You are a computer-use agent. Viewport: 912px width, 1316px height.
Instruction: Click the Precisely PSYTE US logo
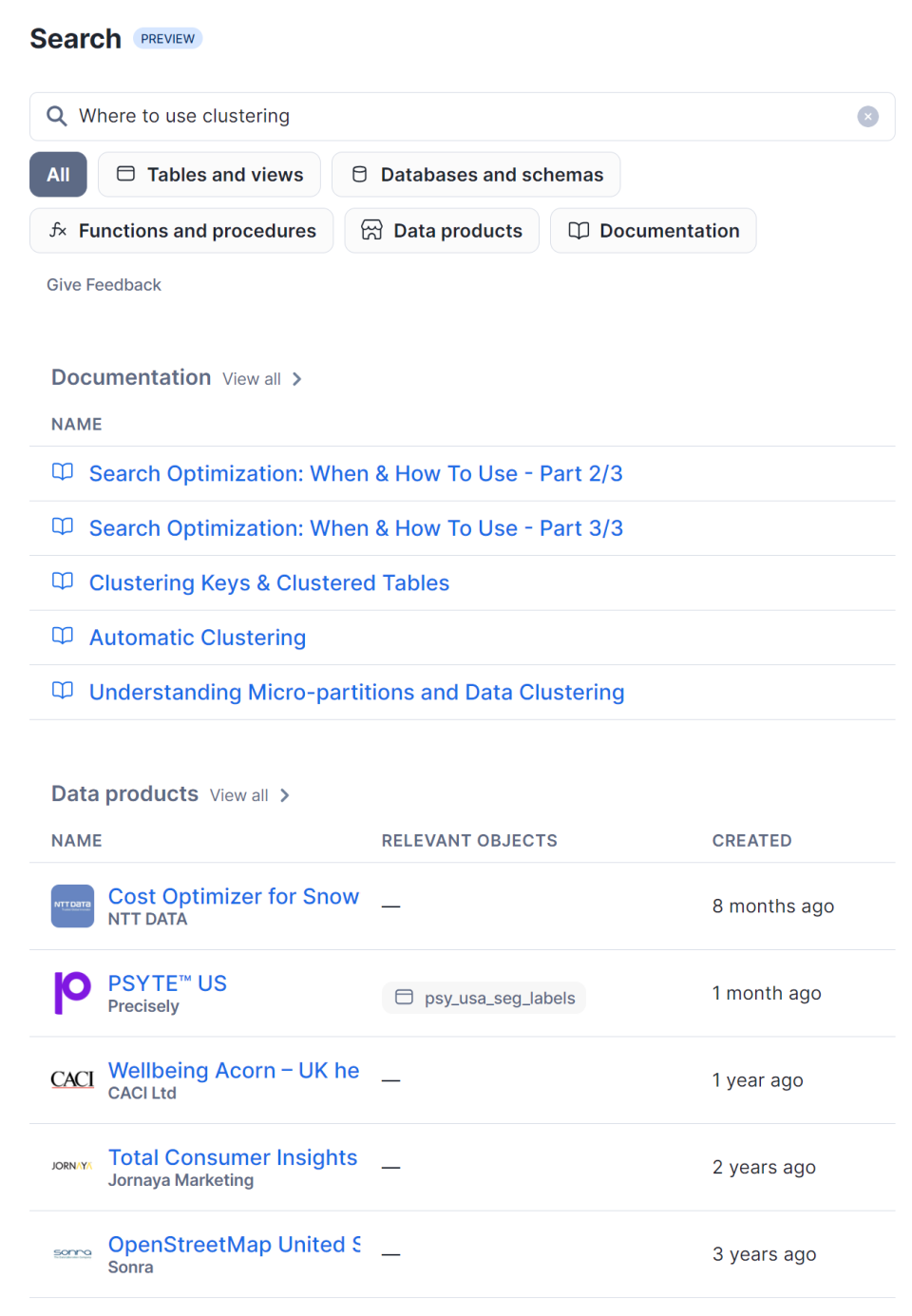[72, 993]
